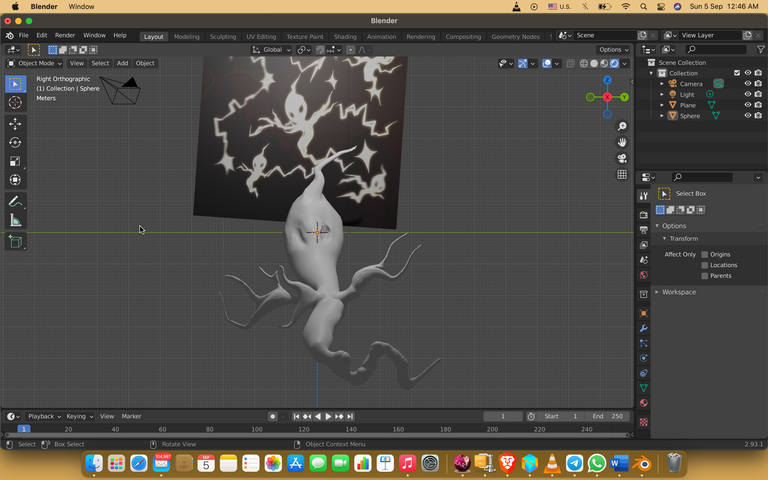The image size is (768, 480).
Task: Click the frame 1 playhead marker
Action: click(24, 429)
